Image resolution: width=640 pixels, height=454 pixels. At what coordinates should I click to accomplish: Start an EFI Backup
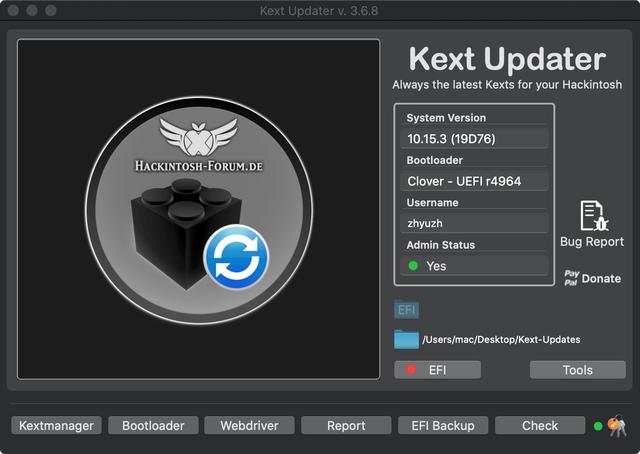443,425
